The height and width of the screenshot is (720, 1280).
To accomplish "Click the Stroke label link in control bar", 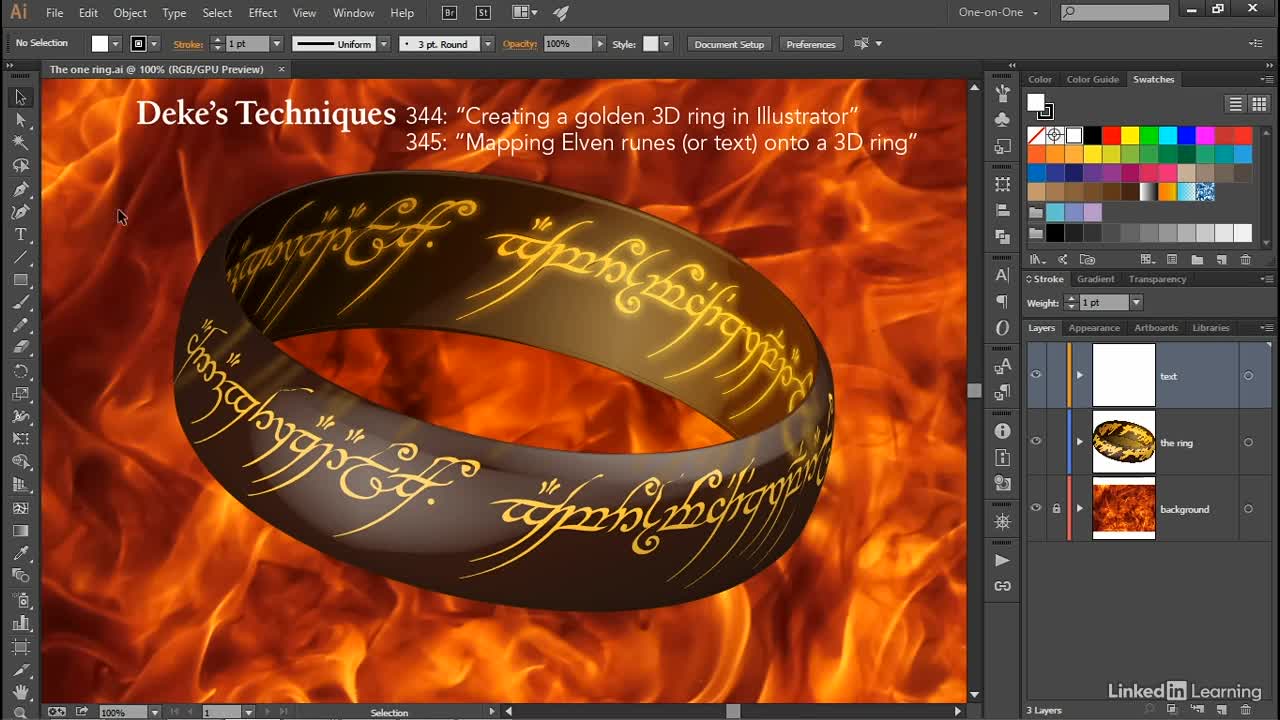I will pyautogui.click(x=188, y=44).
